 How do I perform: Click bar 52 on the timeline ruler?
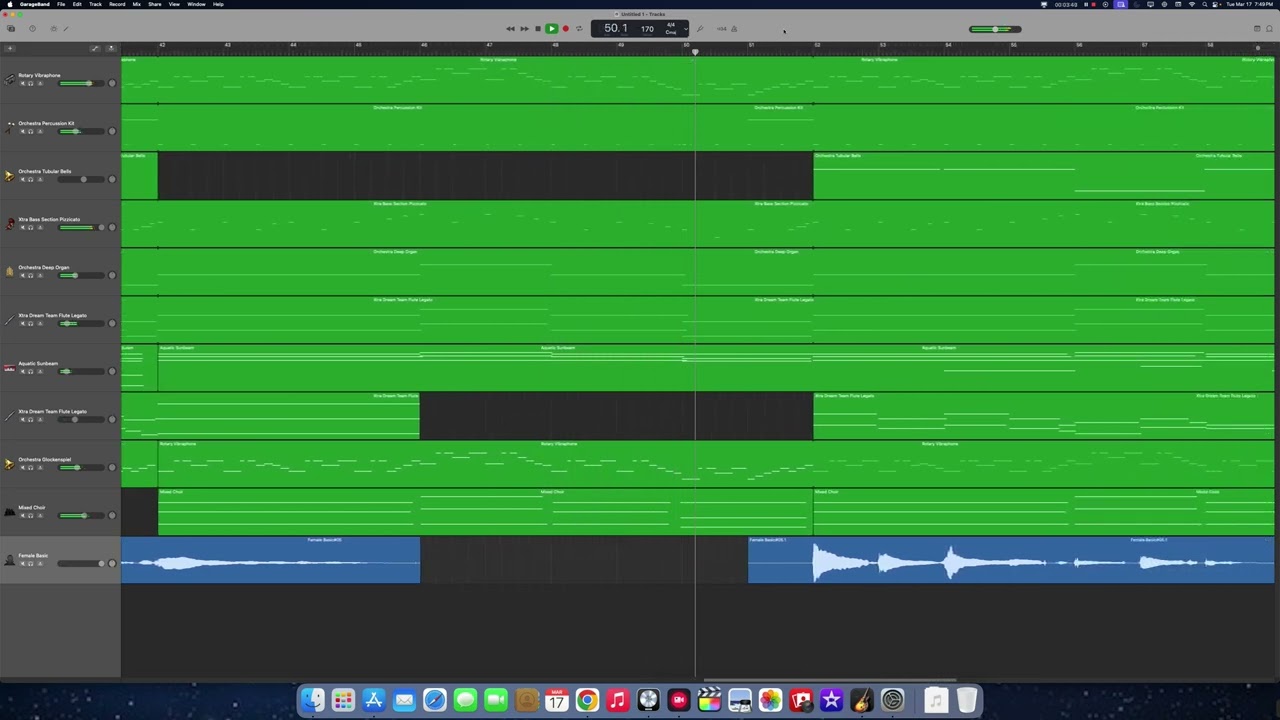click(x=817, y=45)
